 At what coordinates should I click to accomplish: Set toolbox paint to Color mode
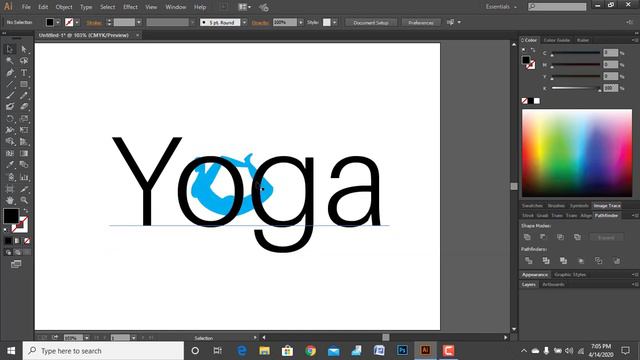click(x=8, y=241)
